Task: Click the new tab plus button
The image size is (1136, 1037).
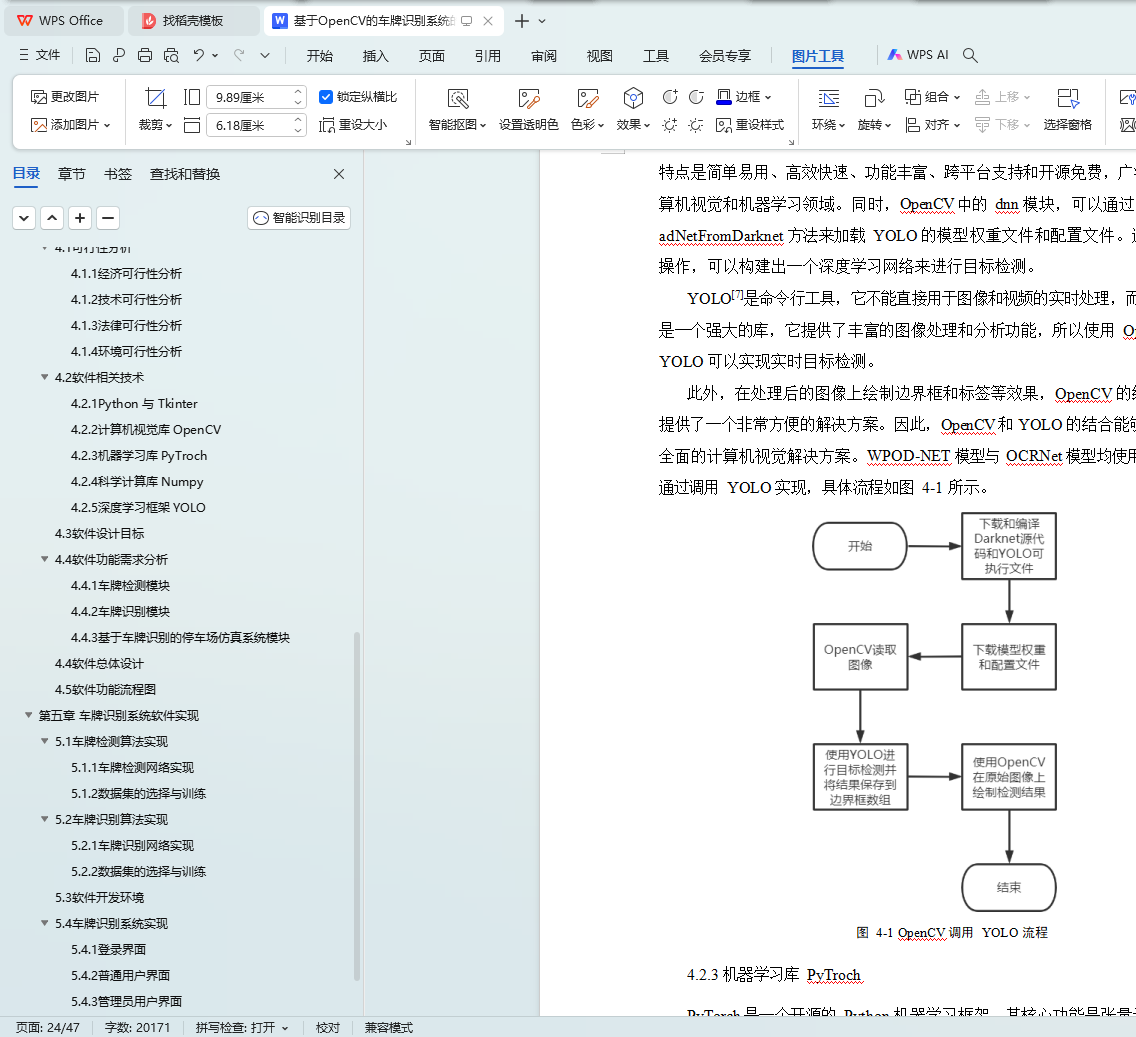Action: coord(522,21)
